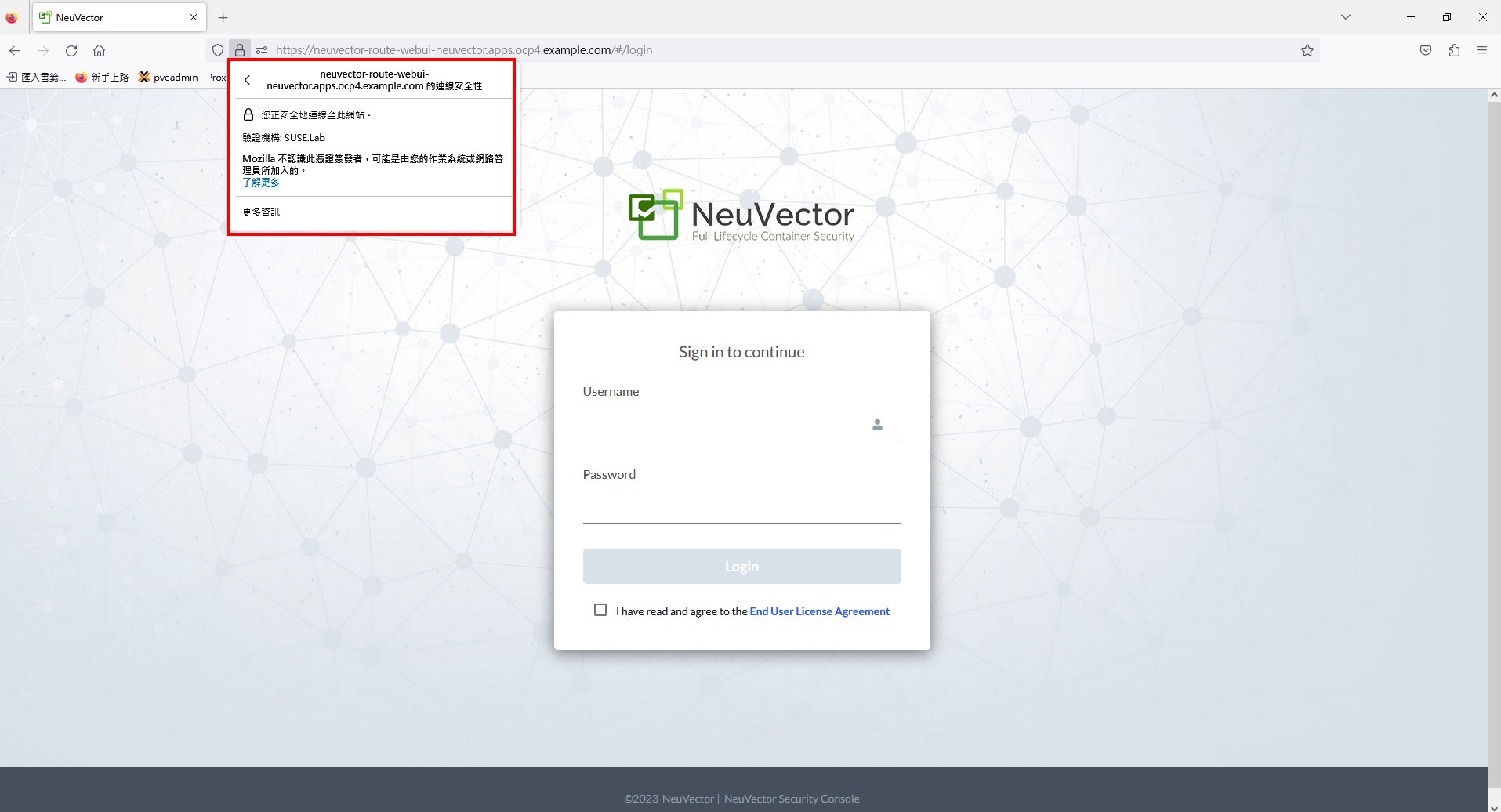
Task: Click the page vertical scrollbar down arrow
Action: [1494, 807]
